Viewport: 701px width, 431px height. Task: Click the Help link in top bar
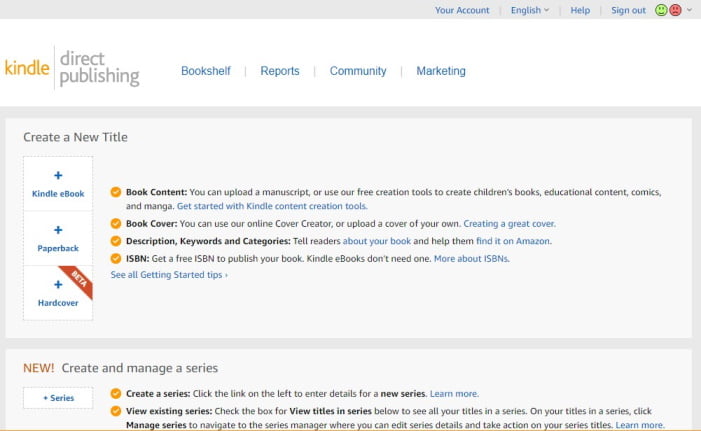click(580, 10)
